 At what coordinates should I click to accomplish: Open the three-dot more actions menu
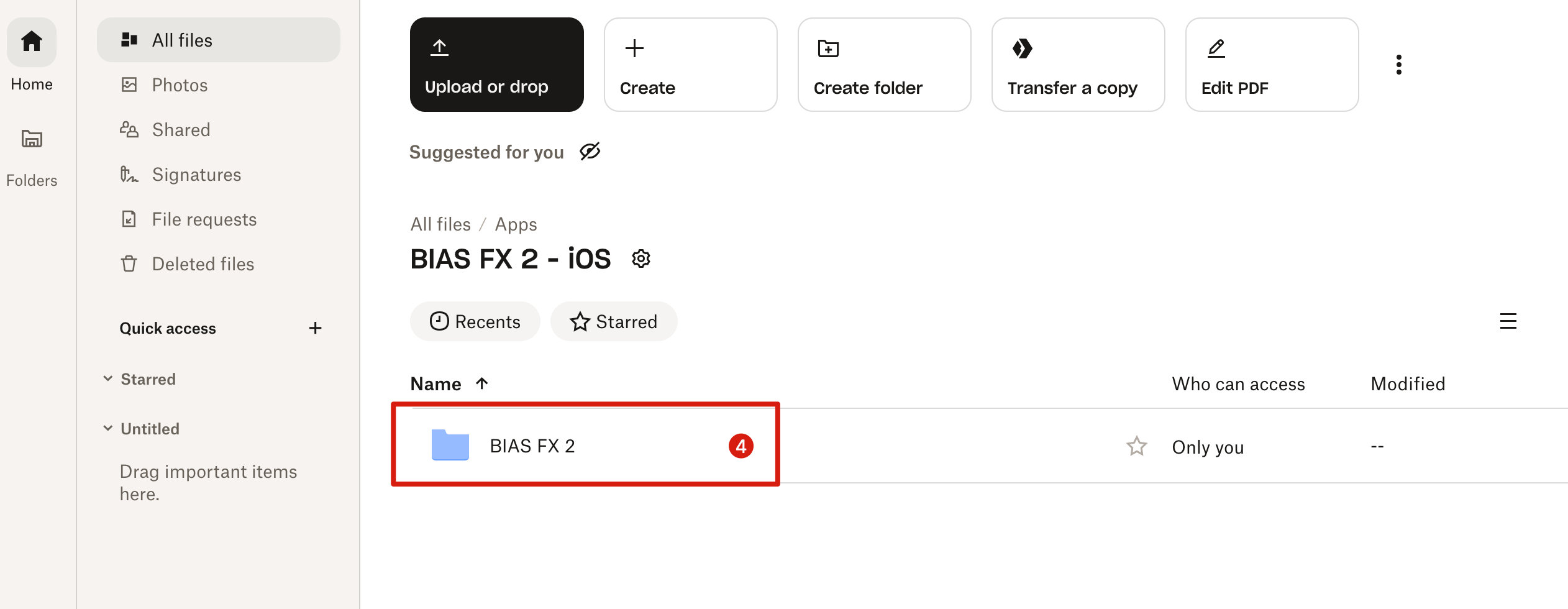point(1398,65)
